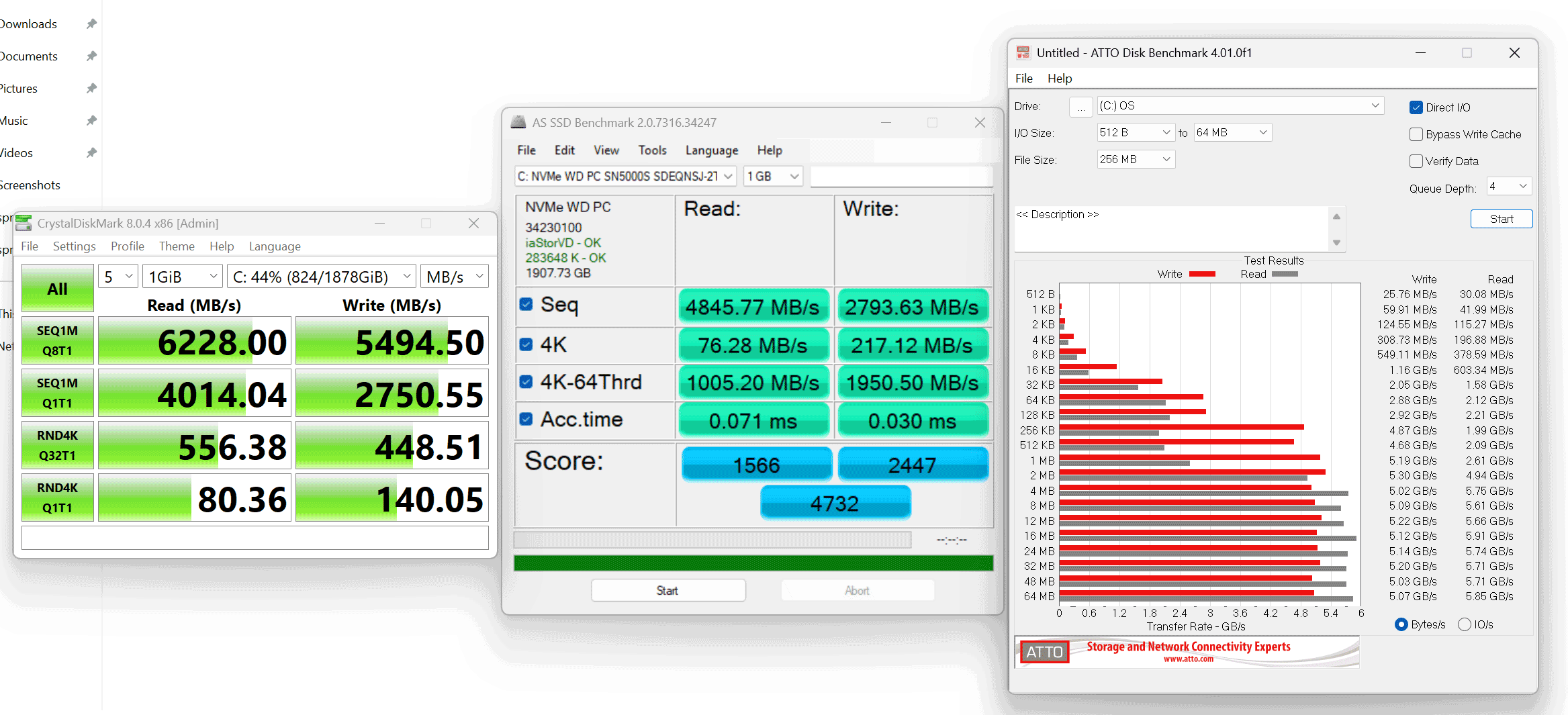The image size is (1568, 715).
Task: Click the gray Read legend swatch in ATTO
Action: point(1285,274)
